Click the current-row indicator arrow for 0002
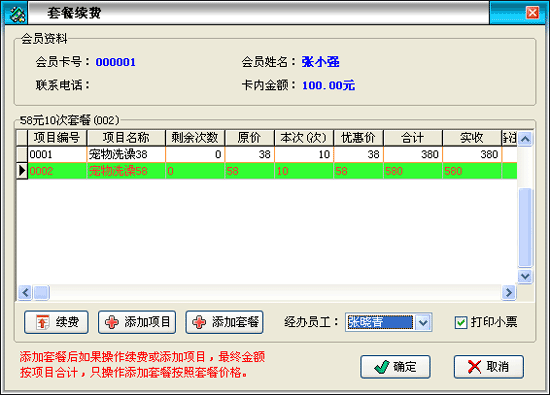 (22, 171)
